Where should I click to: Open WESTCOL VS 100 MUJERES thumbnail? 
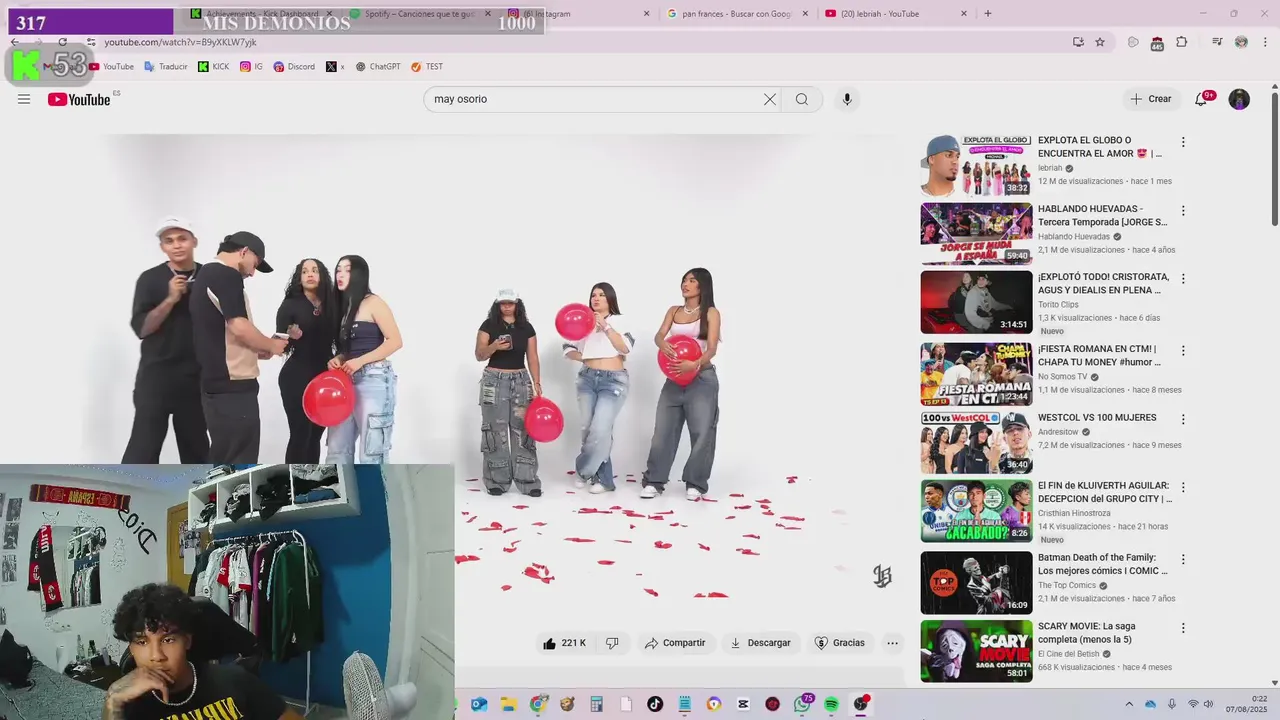[976, 442]
